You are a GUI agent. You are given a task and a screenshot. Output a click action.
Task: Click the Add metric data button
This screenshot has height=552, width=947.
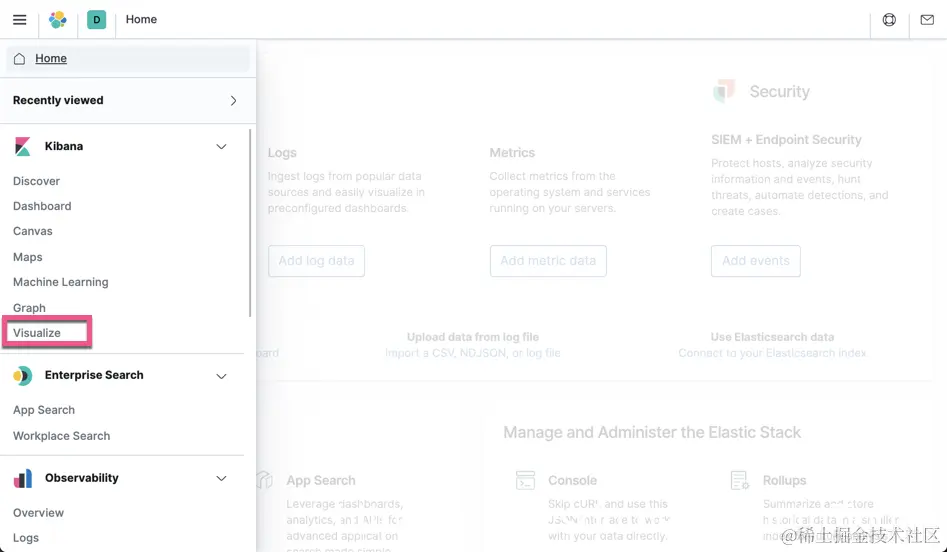[x=548, y=261]
